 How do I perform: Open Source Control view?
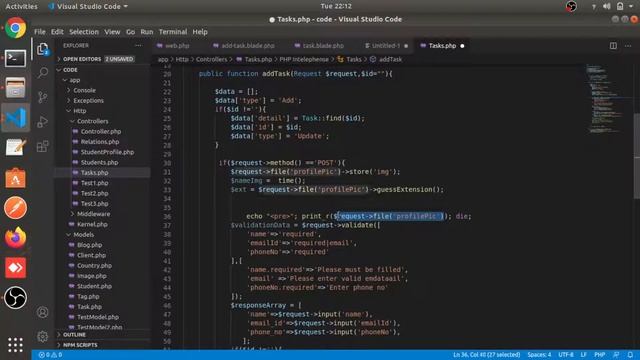point(43,97)
